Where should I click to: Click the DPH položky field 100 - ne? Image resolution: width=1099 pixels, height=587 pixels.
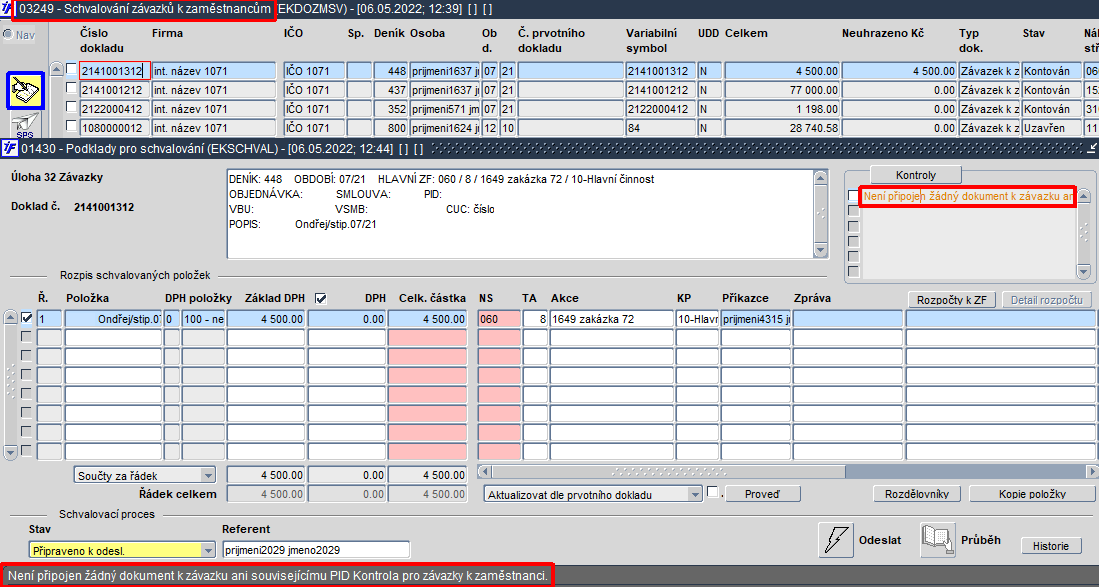(203, 319)
